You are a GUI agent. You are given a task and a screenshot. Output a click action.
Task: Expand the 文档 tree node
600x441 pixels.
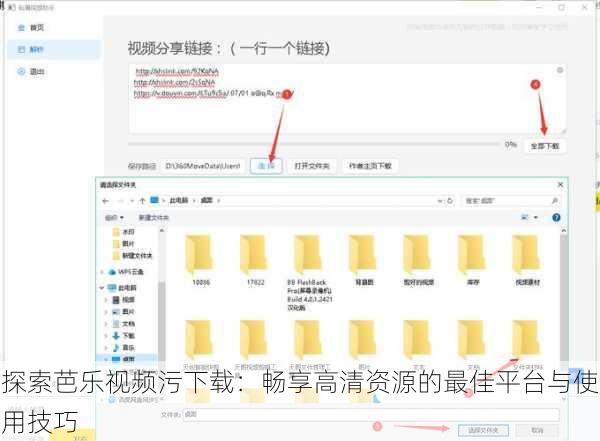[x=106, y=323]
